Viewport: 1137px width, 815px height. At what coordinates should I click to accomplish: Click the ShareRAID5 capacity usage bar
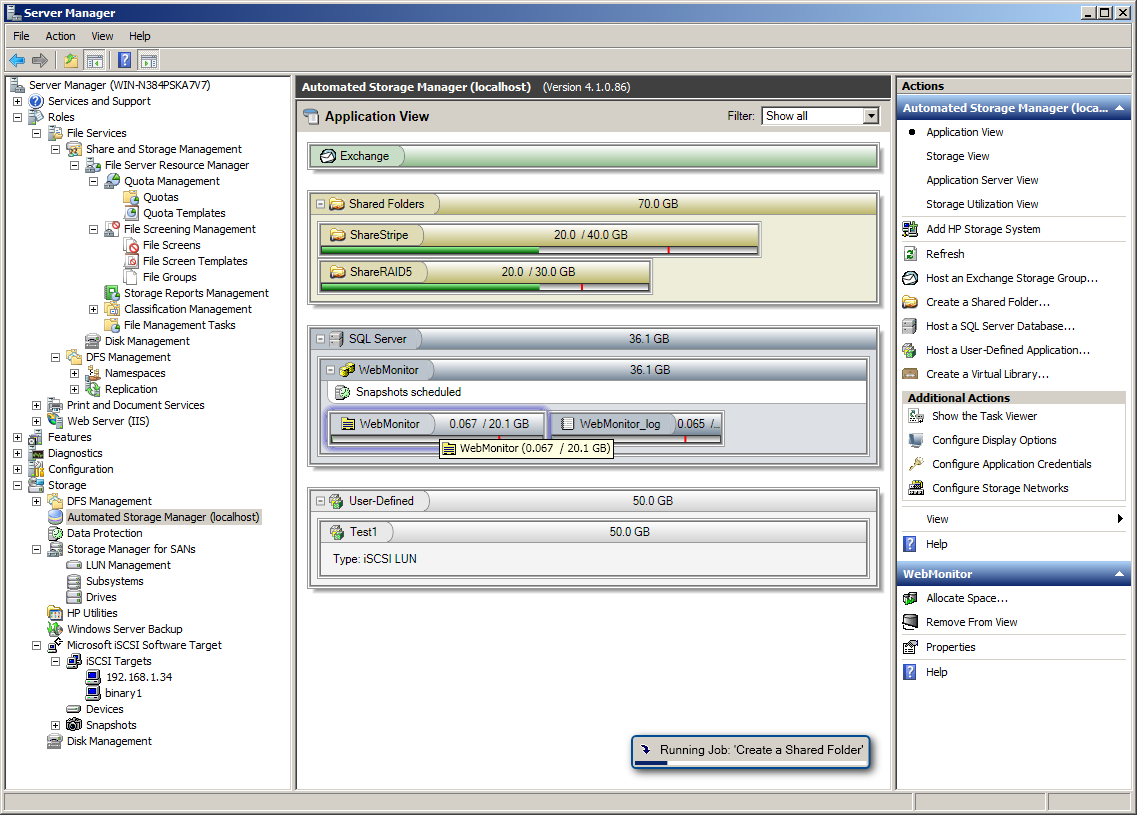click(x=484, y=287)
